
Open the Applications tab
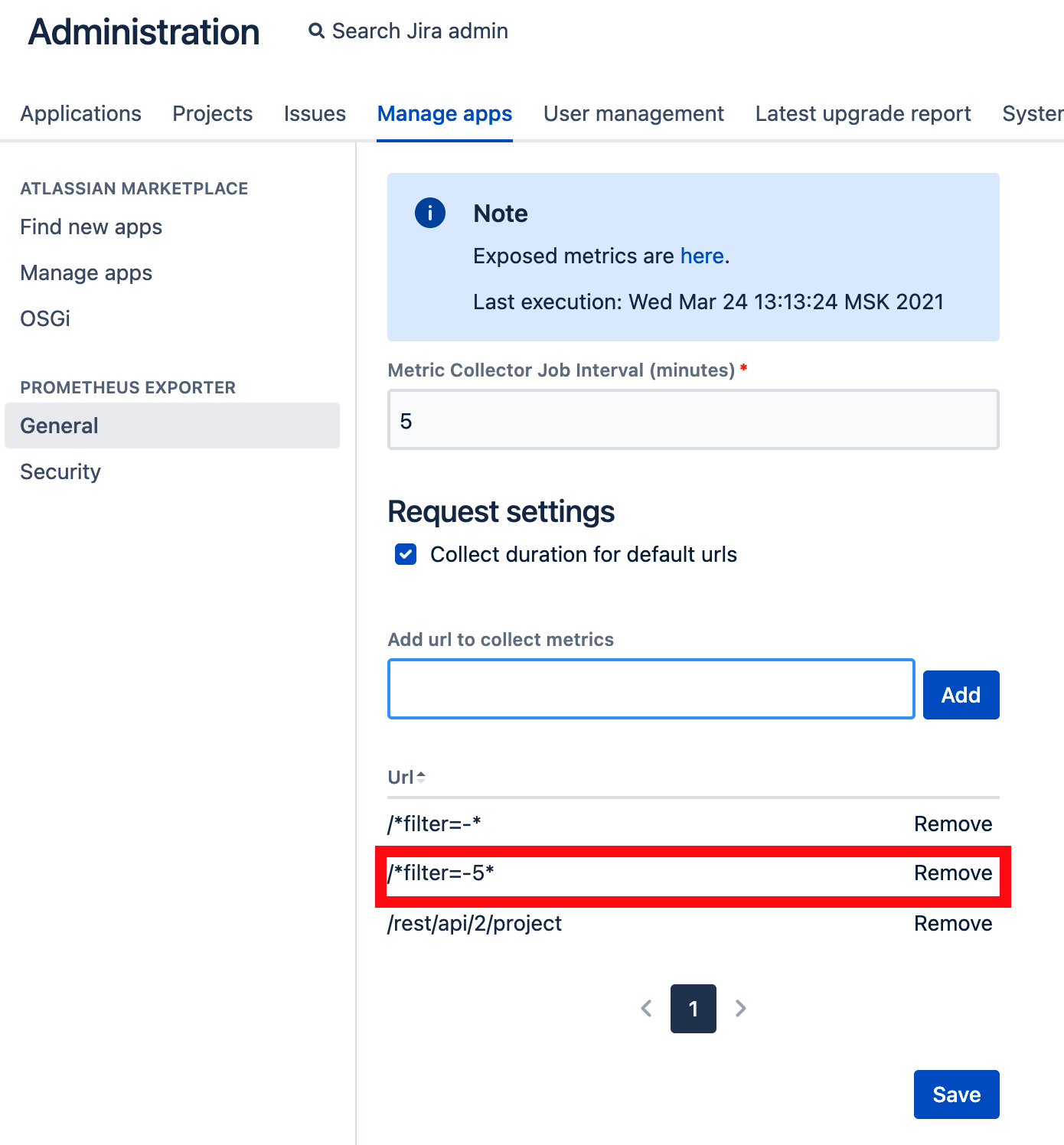80,113
